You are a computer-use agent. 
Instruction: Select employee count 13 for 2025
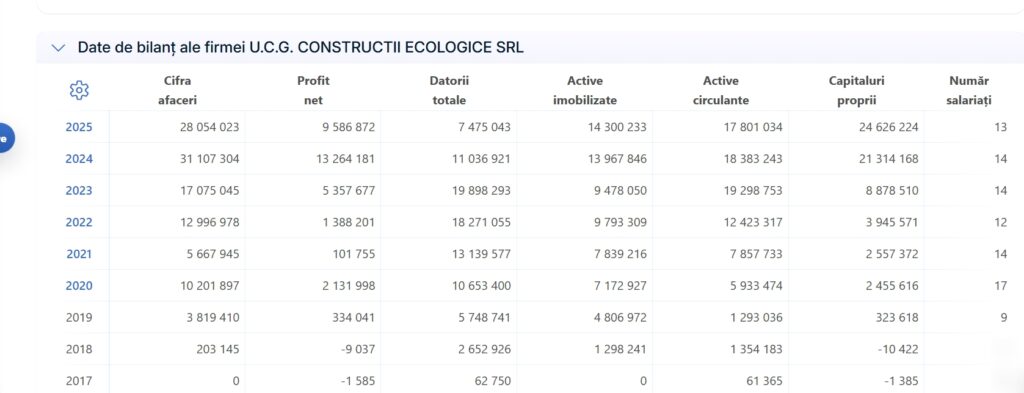(x=1001, y=127)
